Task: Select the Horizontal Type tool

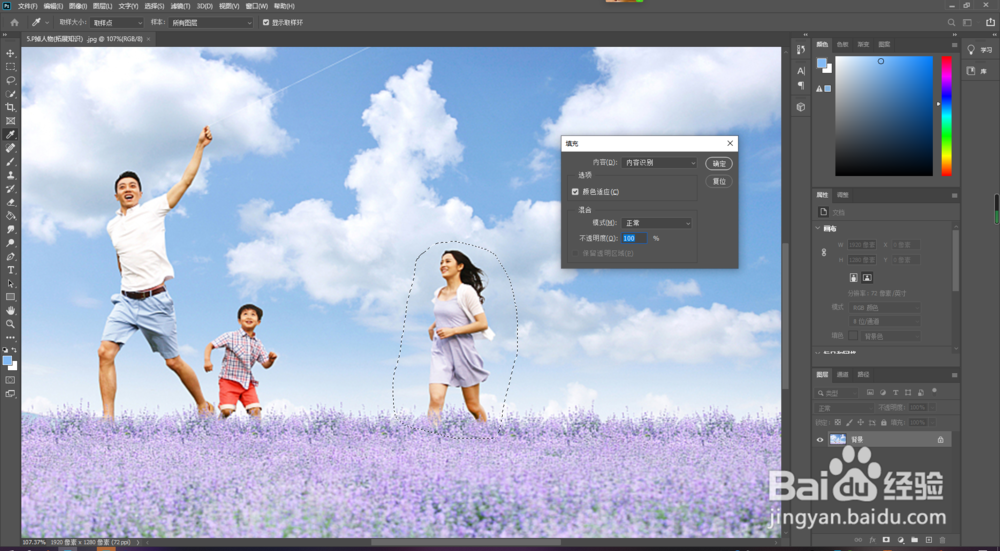Action: (x=10, y=270)
